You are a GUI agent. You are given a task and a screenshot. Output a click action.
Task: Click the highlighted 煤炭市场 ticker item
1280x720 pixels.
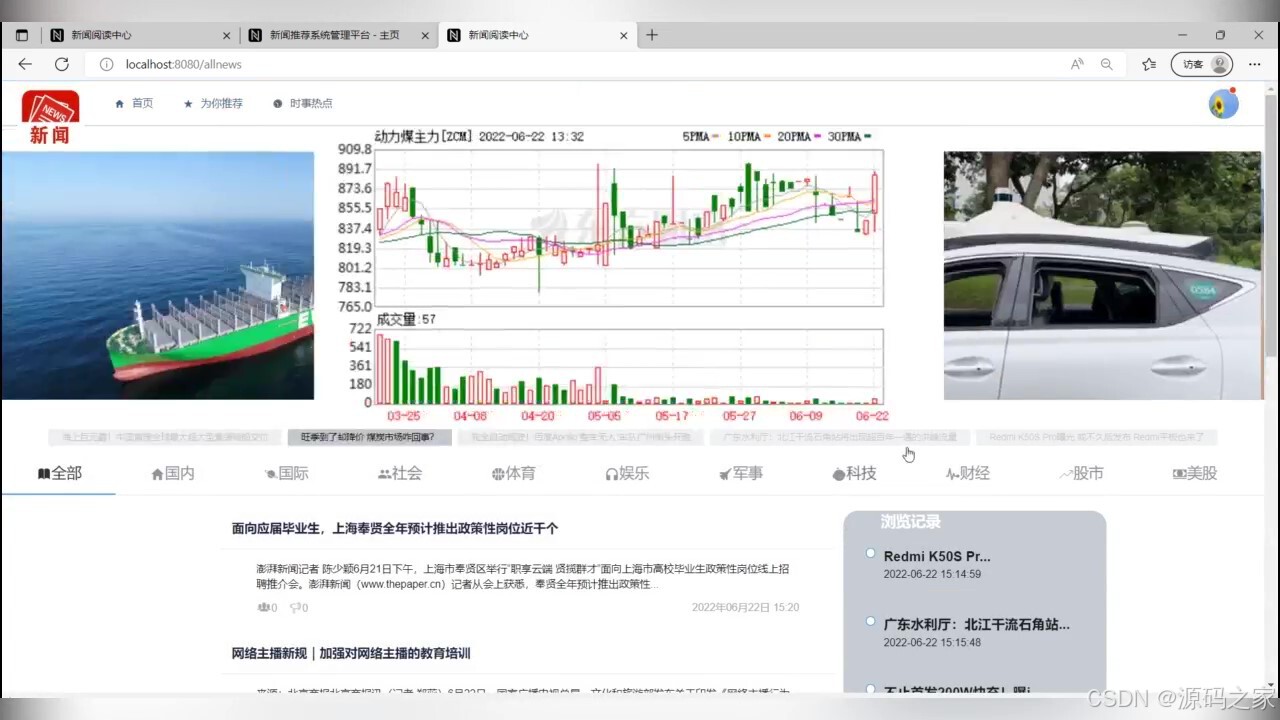[x=369, y=437]
